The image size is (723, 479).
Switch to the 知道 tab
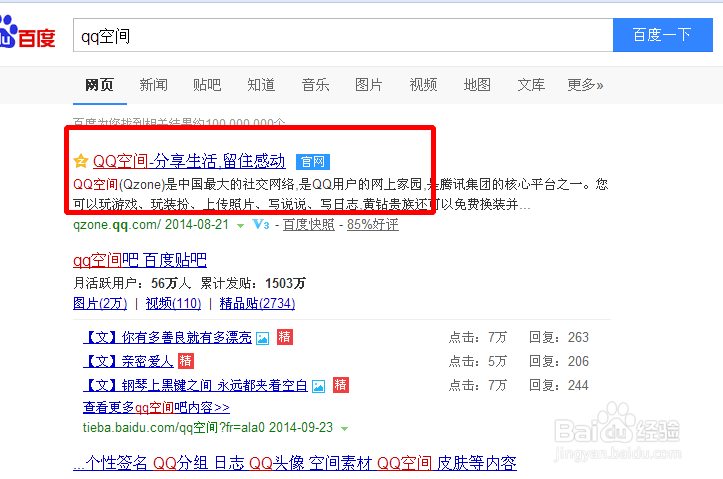[x=261, y=85]
